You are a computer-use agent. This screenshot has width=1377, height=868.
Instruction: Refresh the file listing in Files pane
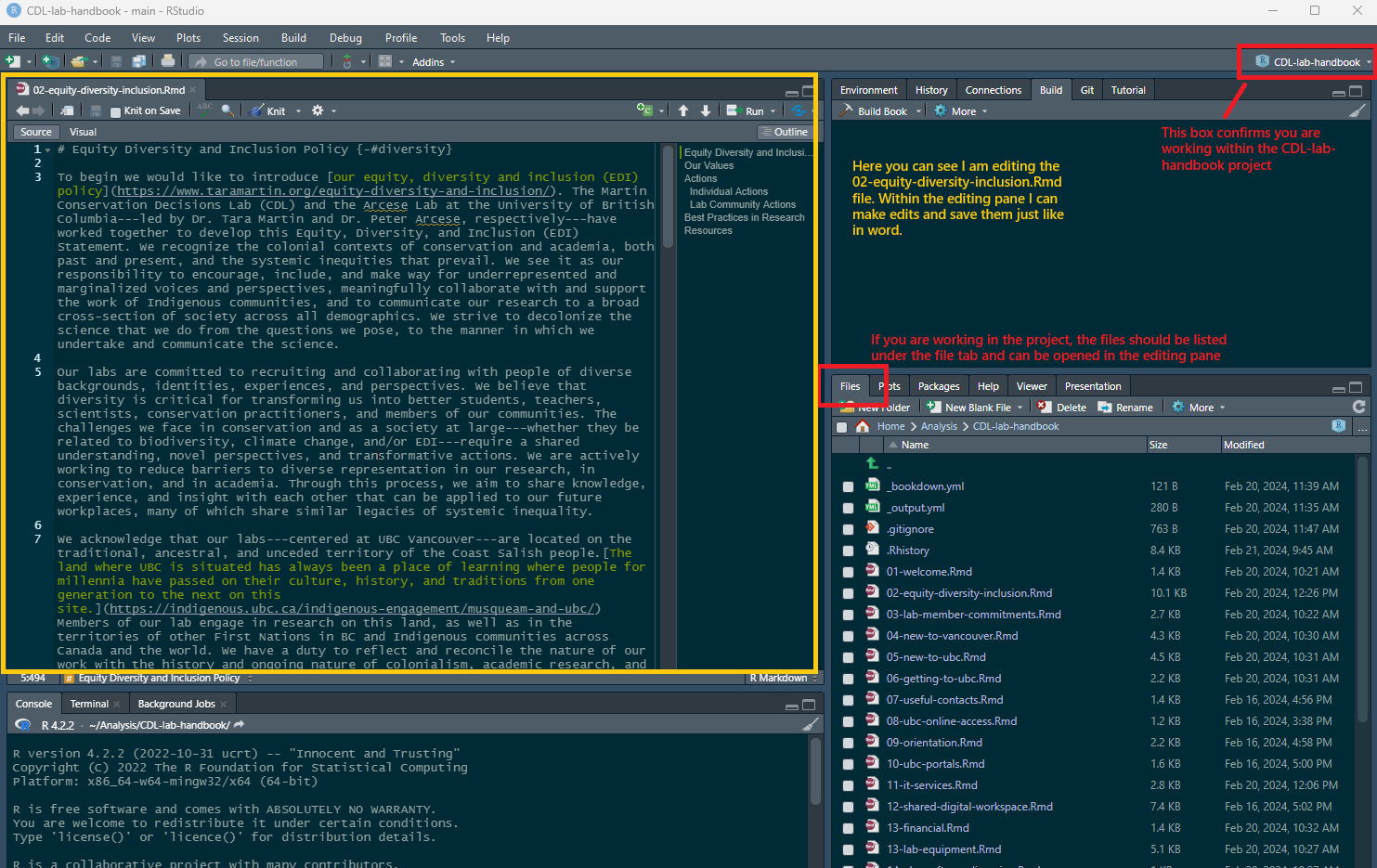[x=1358, y=407]
